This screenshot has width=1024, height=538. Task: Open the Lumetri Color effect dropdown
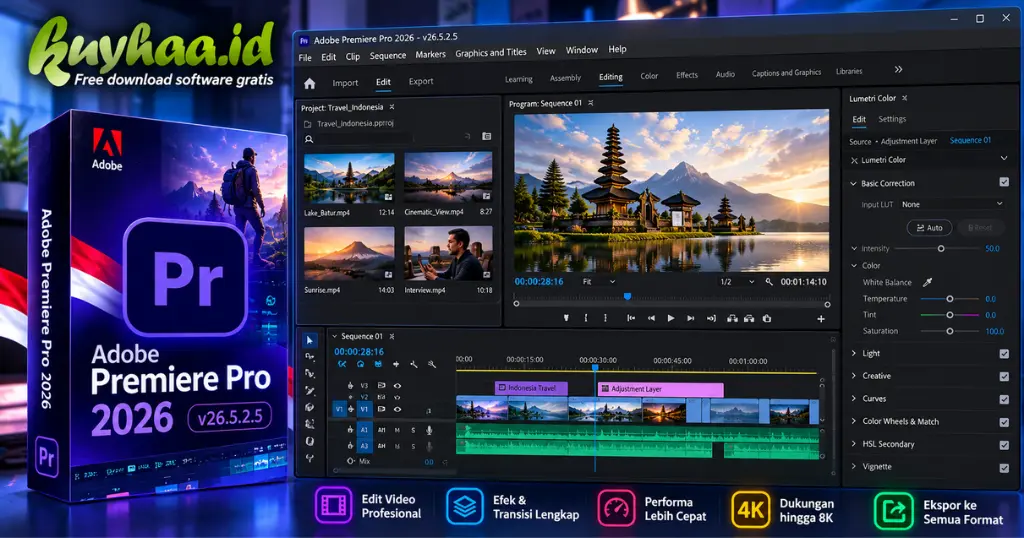click(1004, 159)
